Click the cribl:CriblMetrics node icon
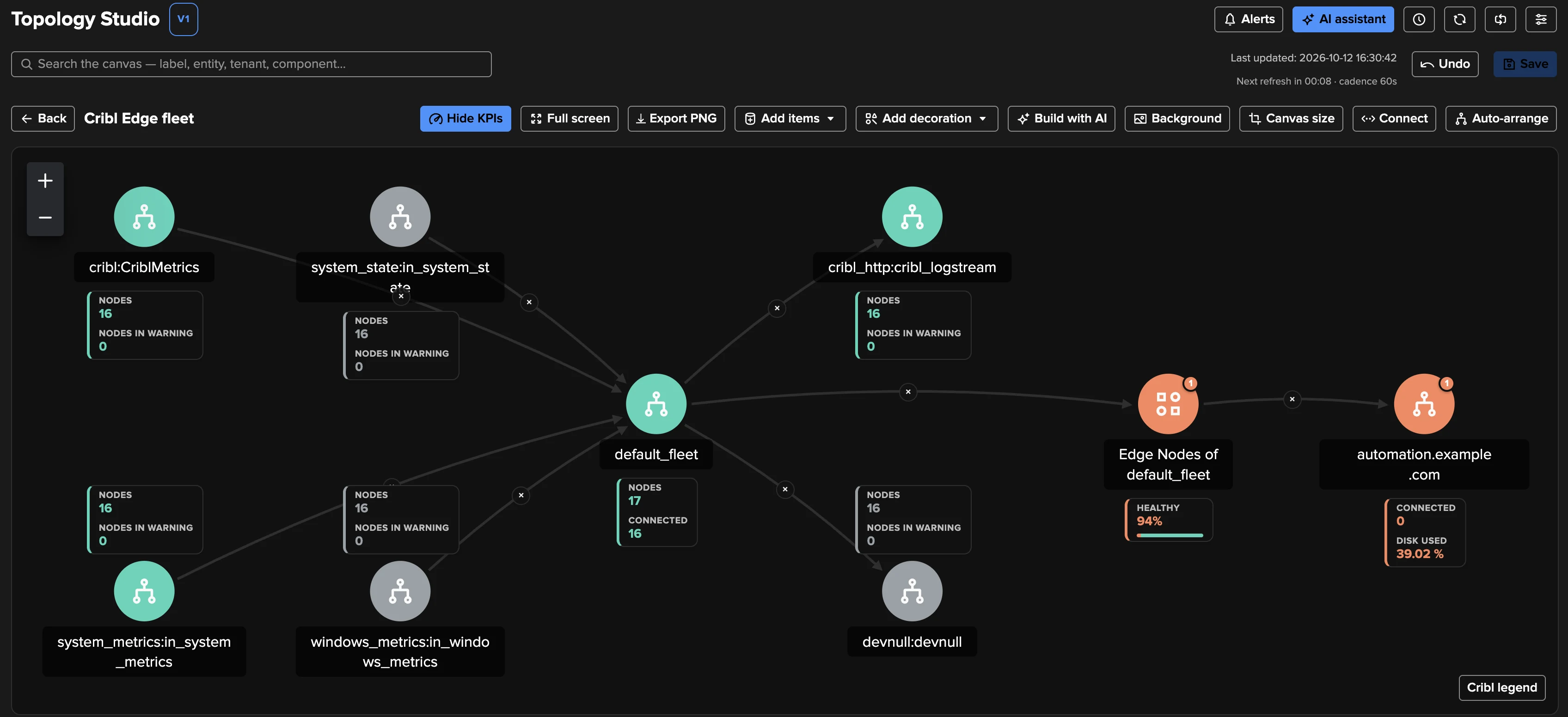Viewport: 1568px width, 717px height. pos(144,217)
